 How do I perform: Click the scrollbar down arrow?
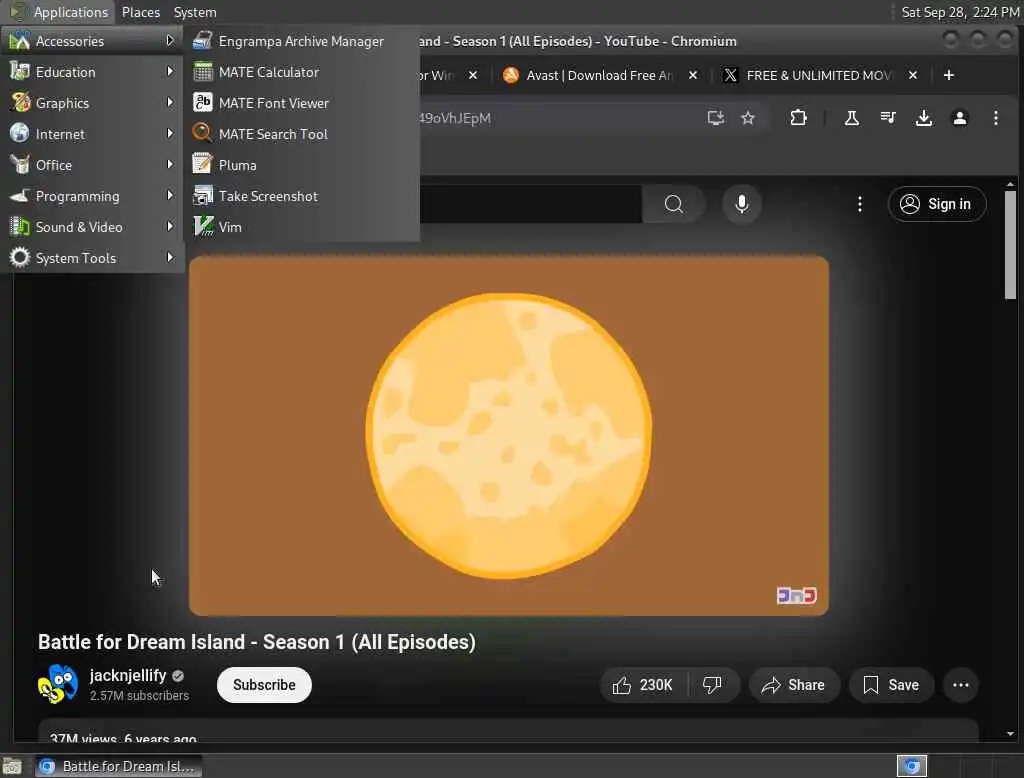tap(1010, 734)
